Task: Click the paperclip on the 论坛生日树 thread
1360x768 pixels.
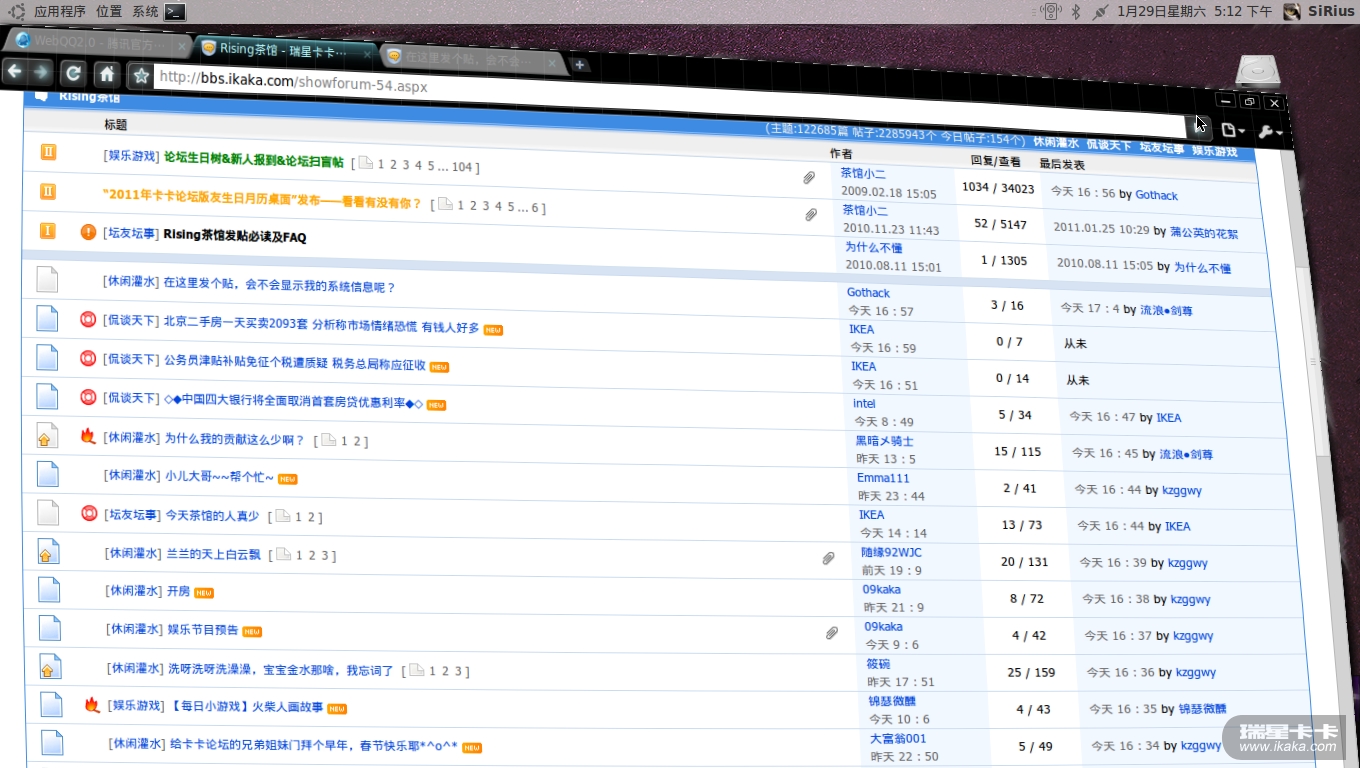Action: click(809, 178)
